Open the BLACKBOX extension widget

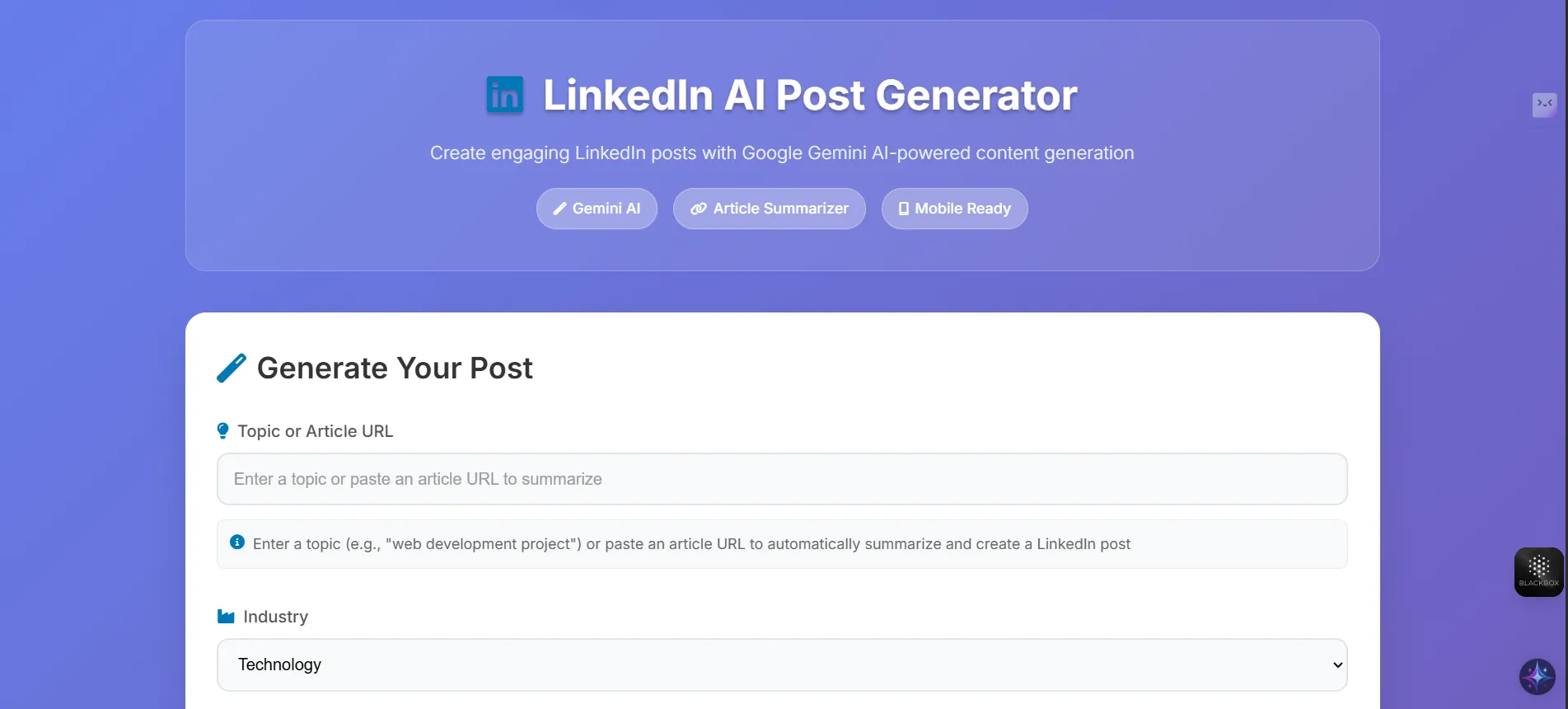pyautogui.click(x=1538, y=571)
